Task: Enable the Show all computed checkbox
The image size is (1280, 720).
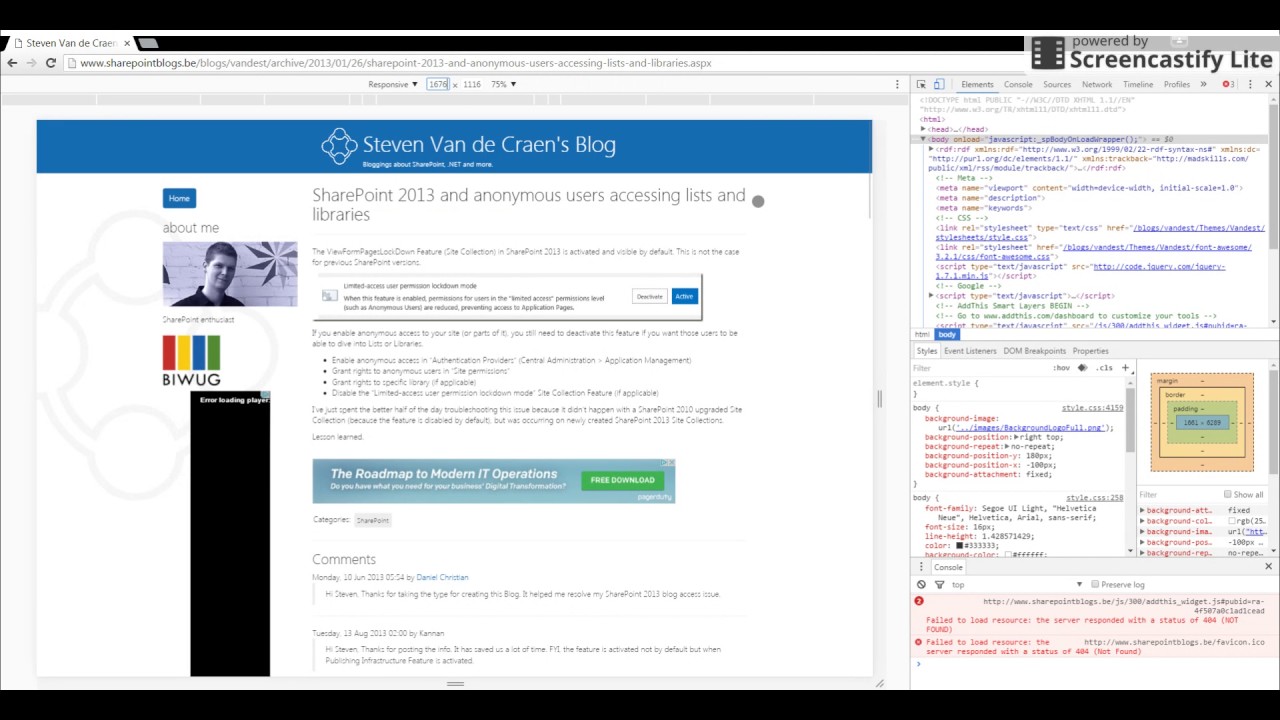Action: point(1228,494)
